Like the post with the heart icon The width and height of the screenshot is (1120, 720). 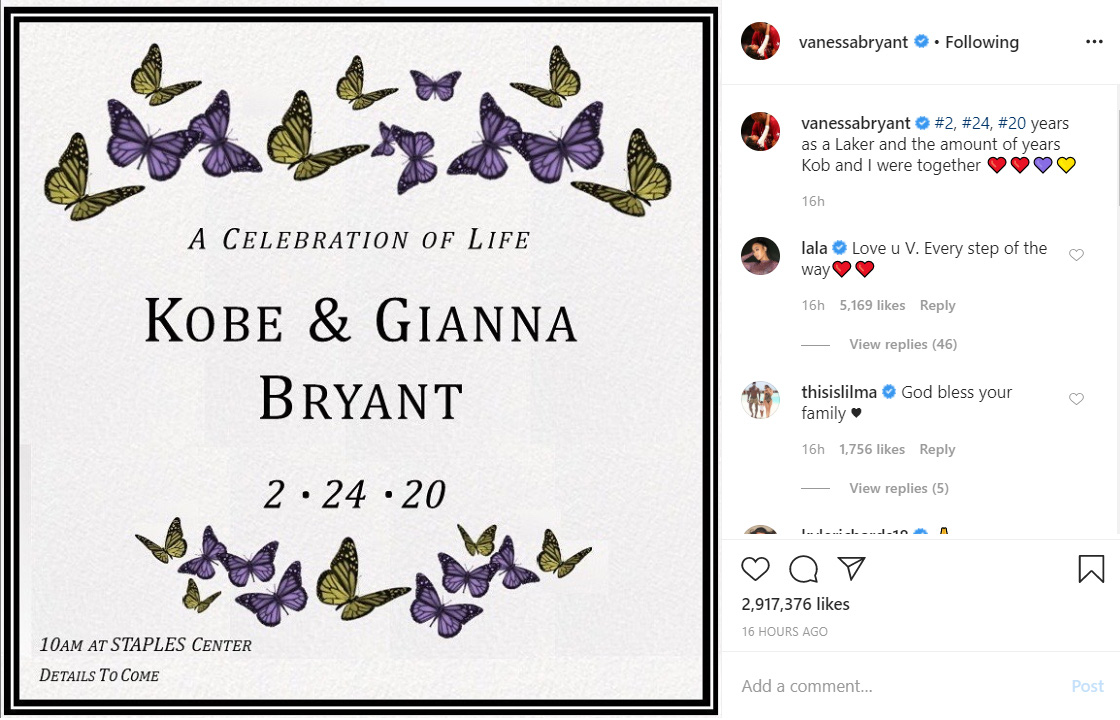click(755, 569)
